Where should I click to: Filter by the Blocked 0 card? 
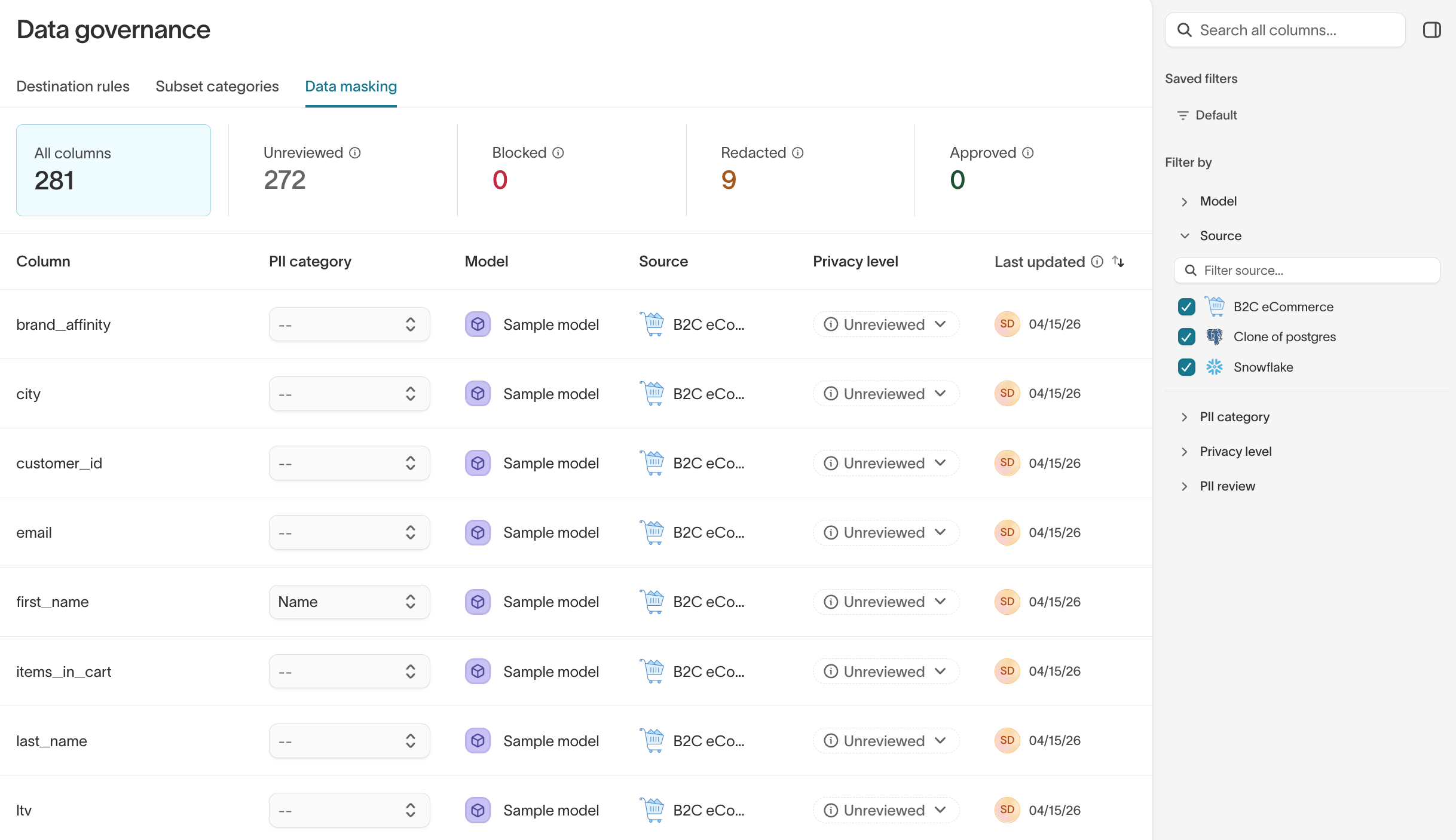tap(571, 170)
